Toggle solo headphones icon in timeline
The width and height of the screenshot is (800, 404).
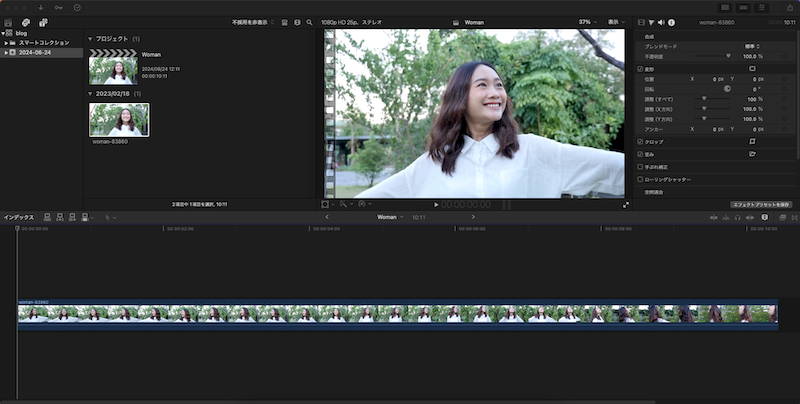[737, 217]
